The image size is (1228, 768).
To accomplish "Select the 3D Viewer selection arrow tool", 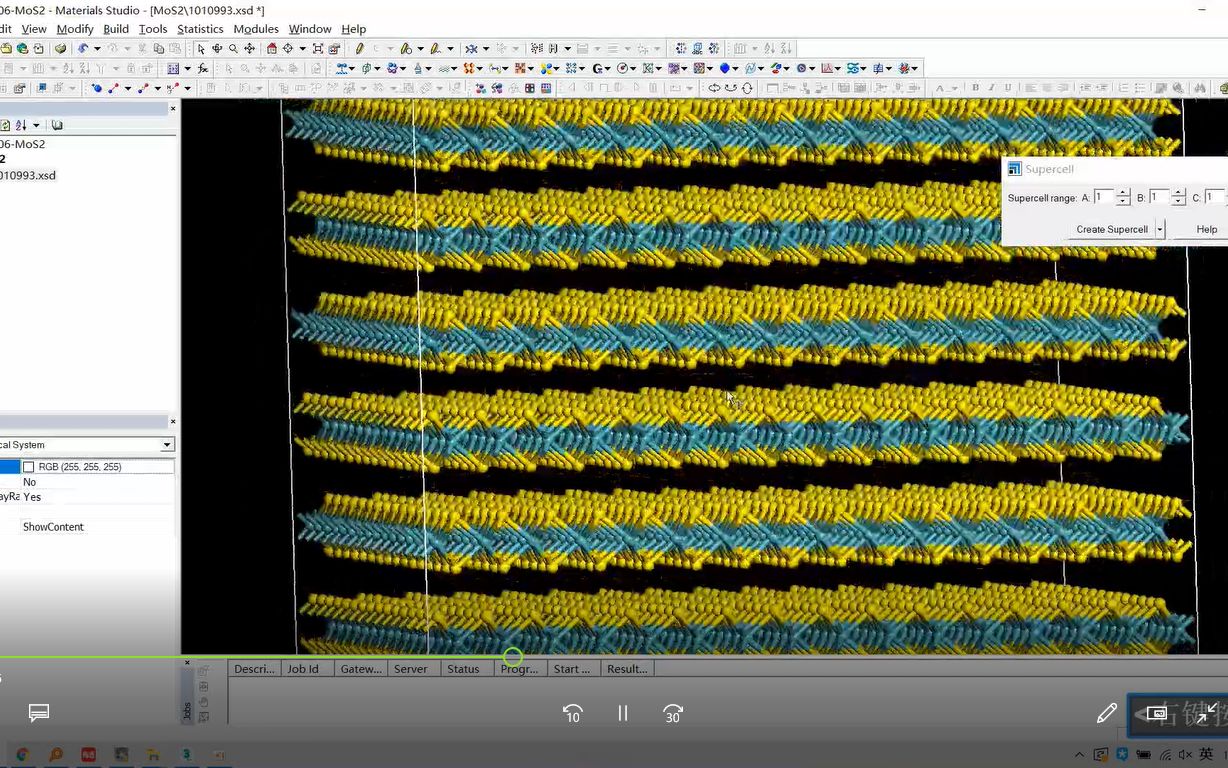I will (x=201, y=48).
